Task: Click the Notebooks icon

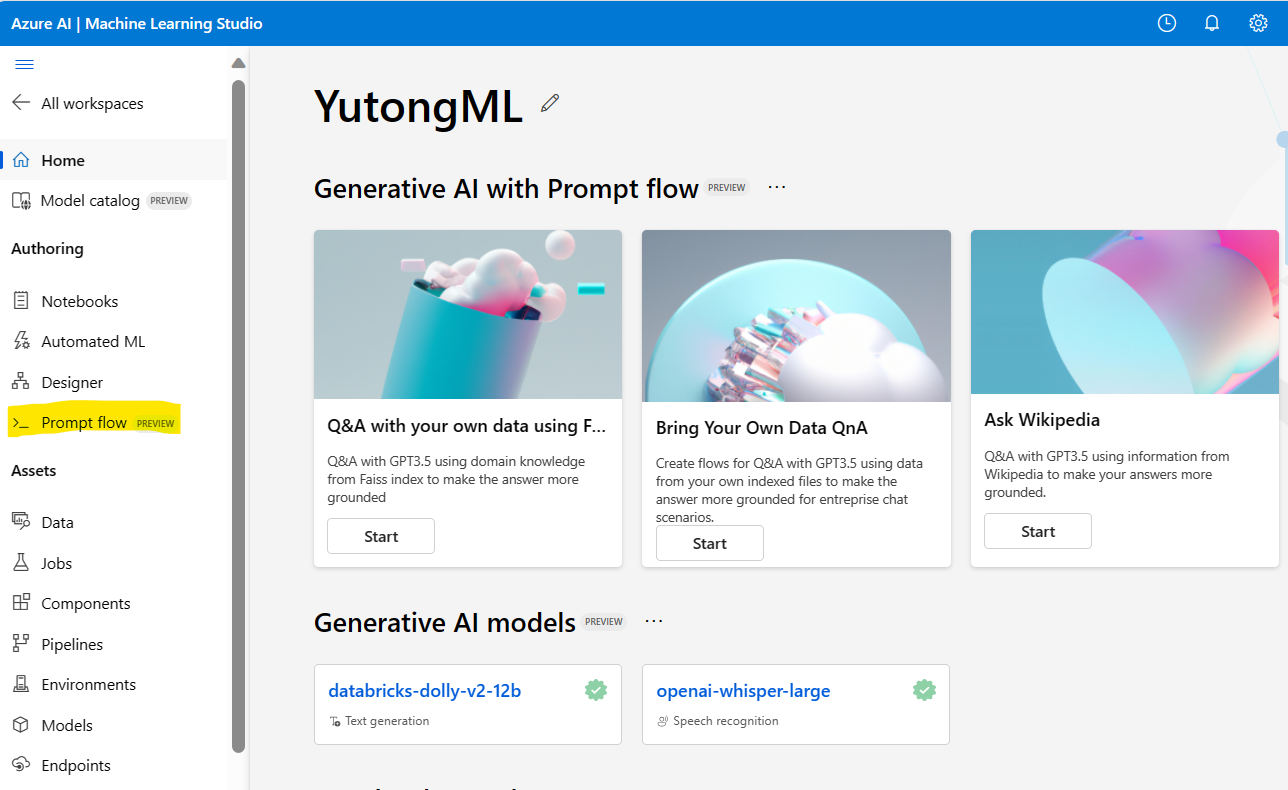Action: tap(21, 301)
